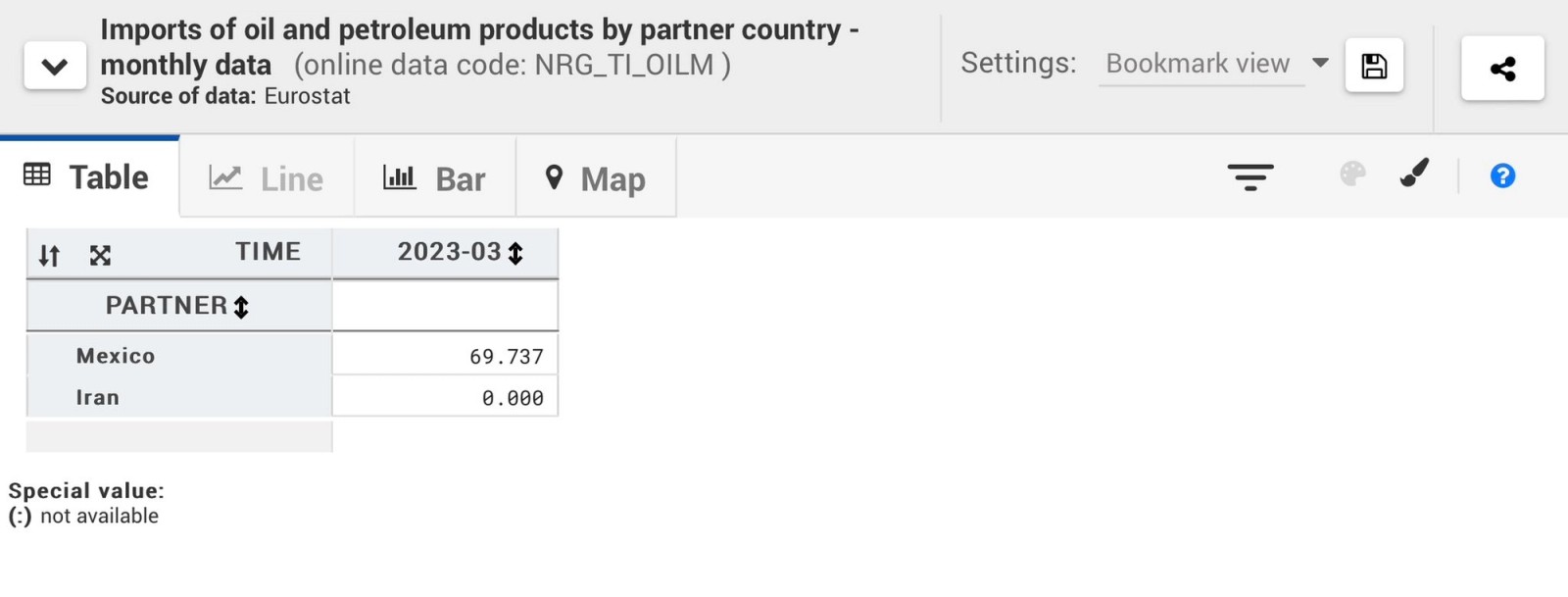1568x597 pixels.
Task: Click the share icon button
Action: (x=1502, y=68)
